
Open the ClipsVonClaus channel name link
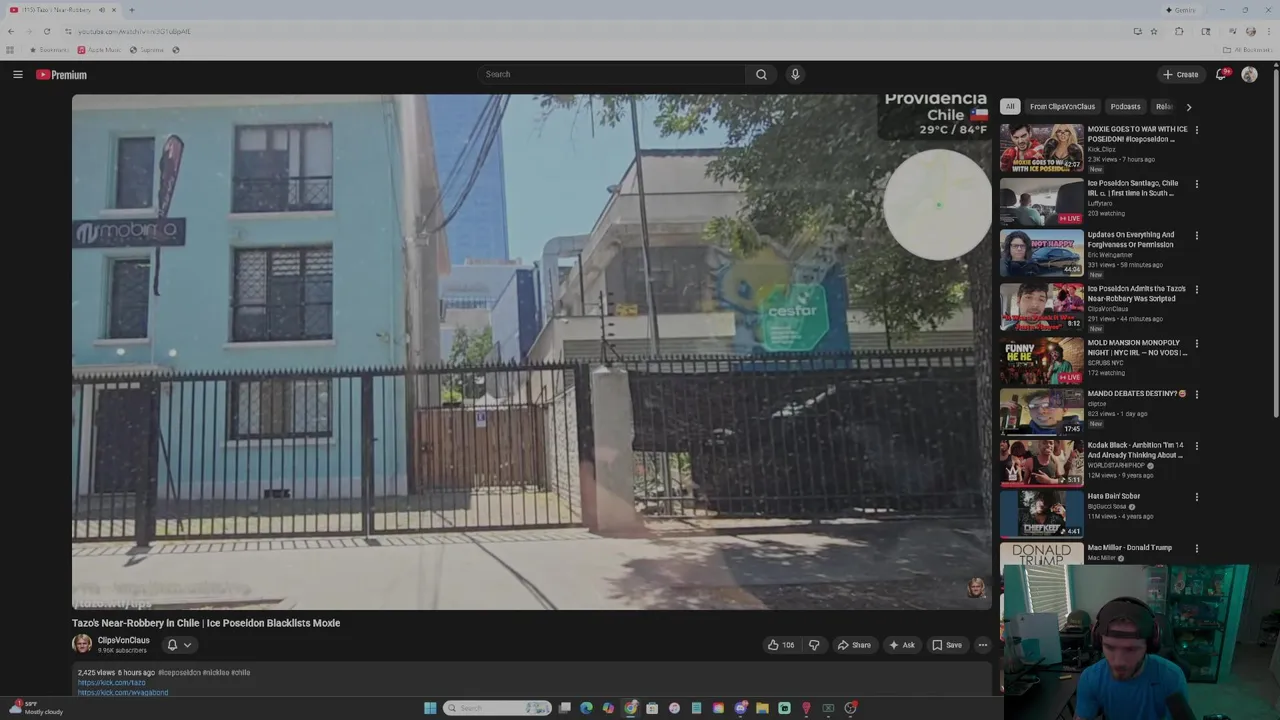[124, 640]
